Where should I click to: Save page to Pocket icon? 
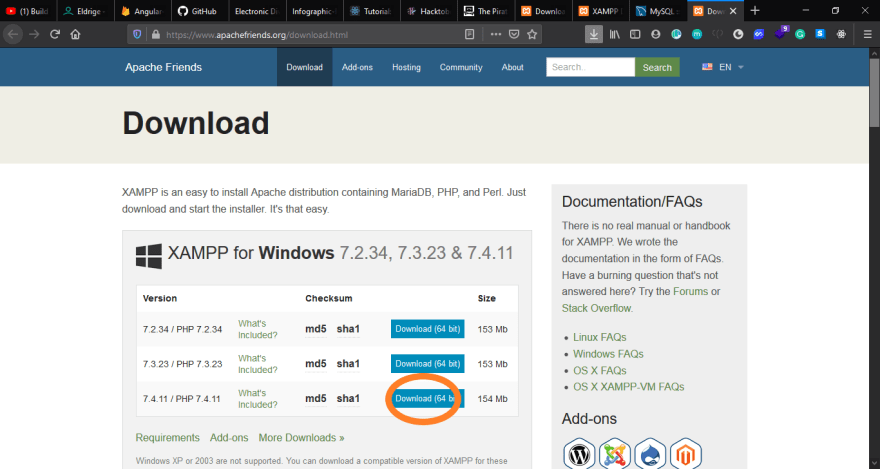[x=514, y=34]
